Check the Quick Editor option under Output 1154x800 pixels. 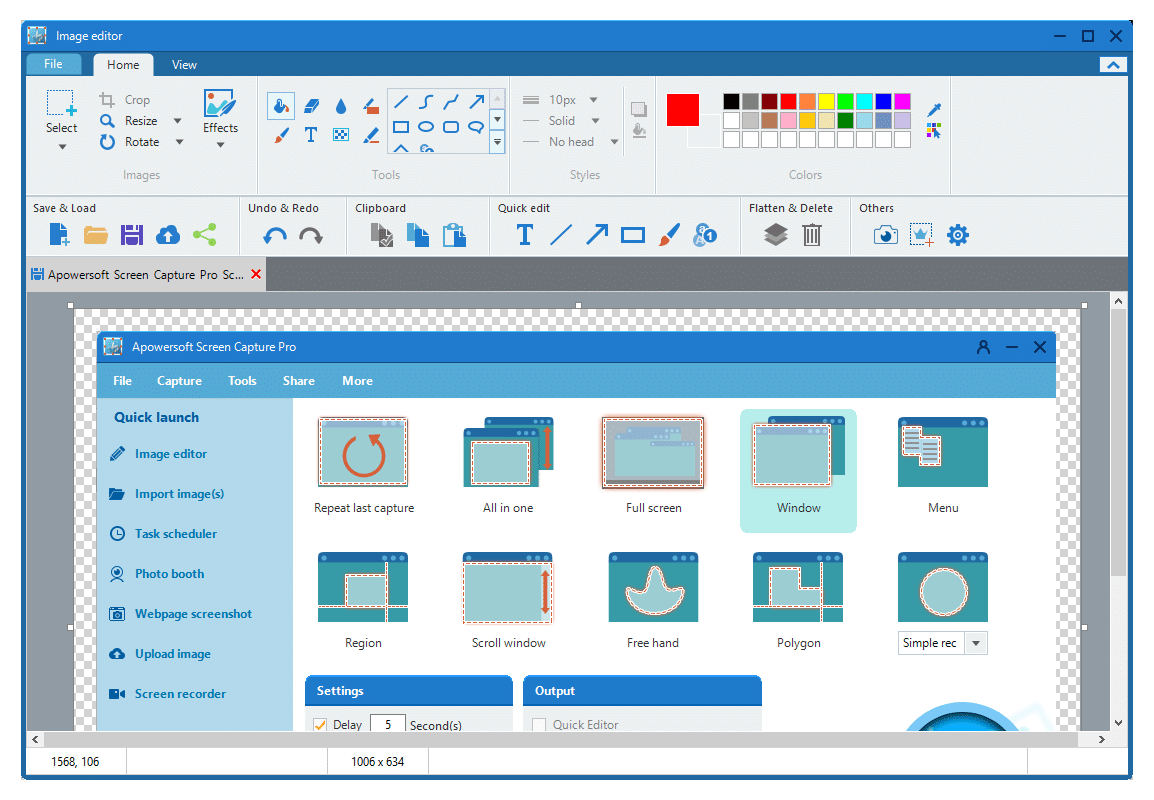539,724
